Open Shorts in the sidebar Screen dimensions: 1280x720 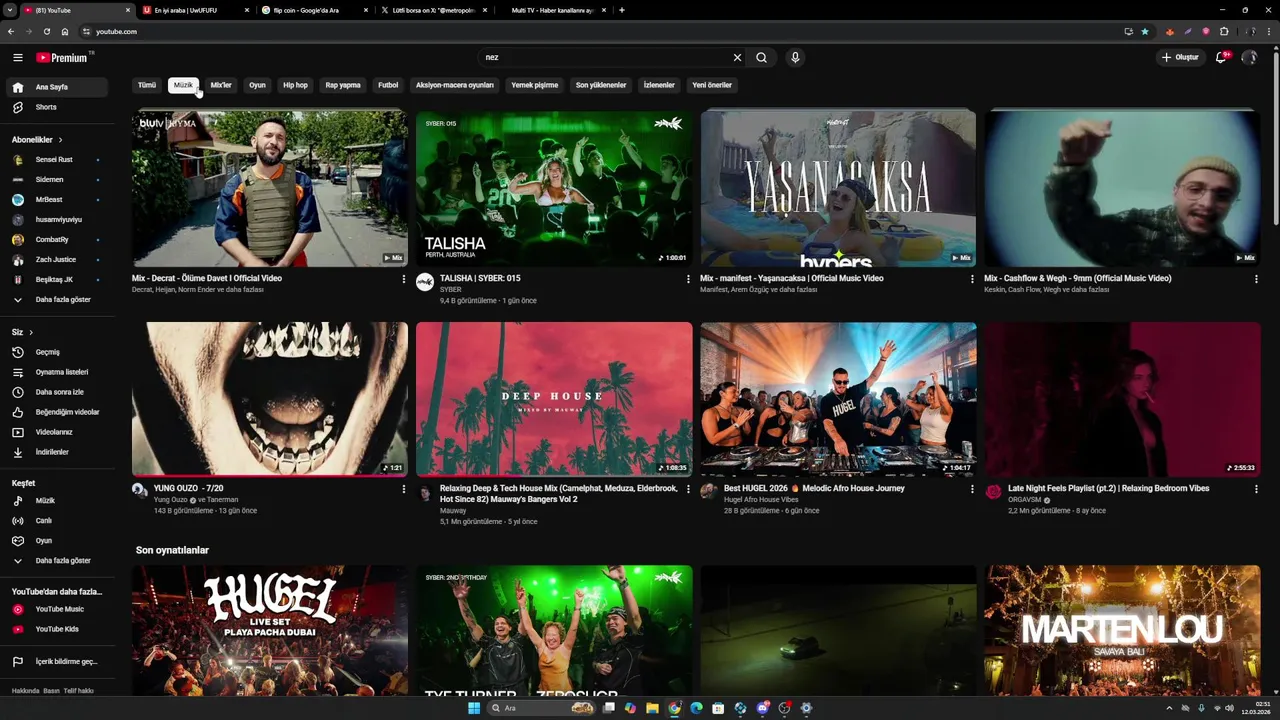tap(56, 107)
